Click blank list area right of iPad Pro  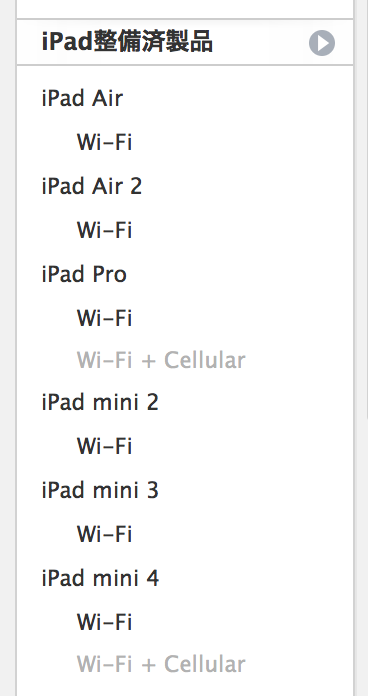(240, 274)
